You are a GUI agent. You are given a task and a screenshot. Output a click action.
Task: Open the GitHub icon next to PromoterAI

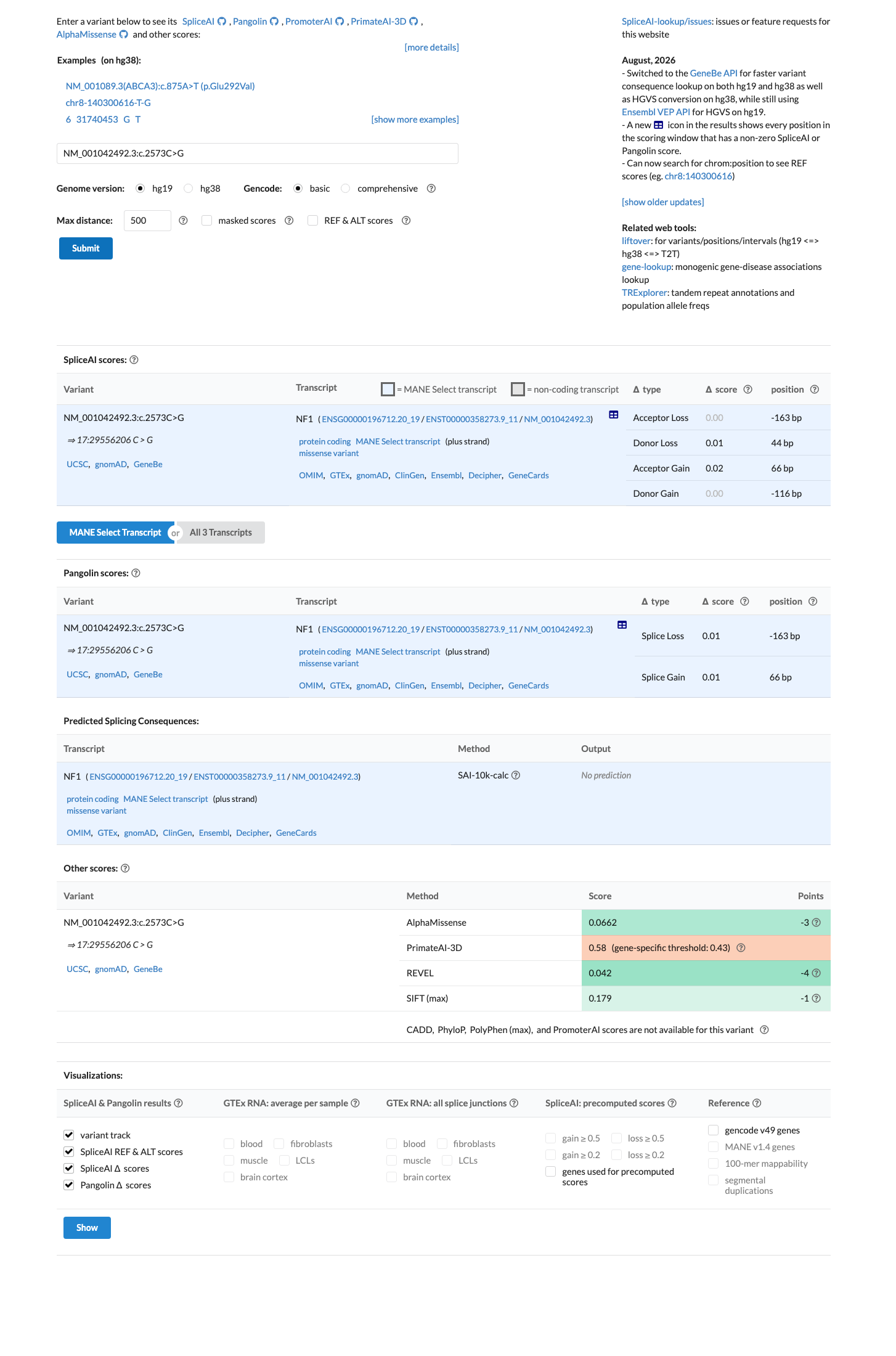coord(340,22)
